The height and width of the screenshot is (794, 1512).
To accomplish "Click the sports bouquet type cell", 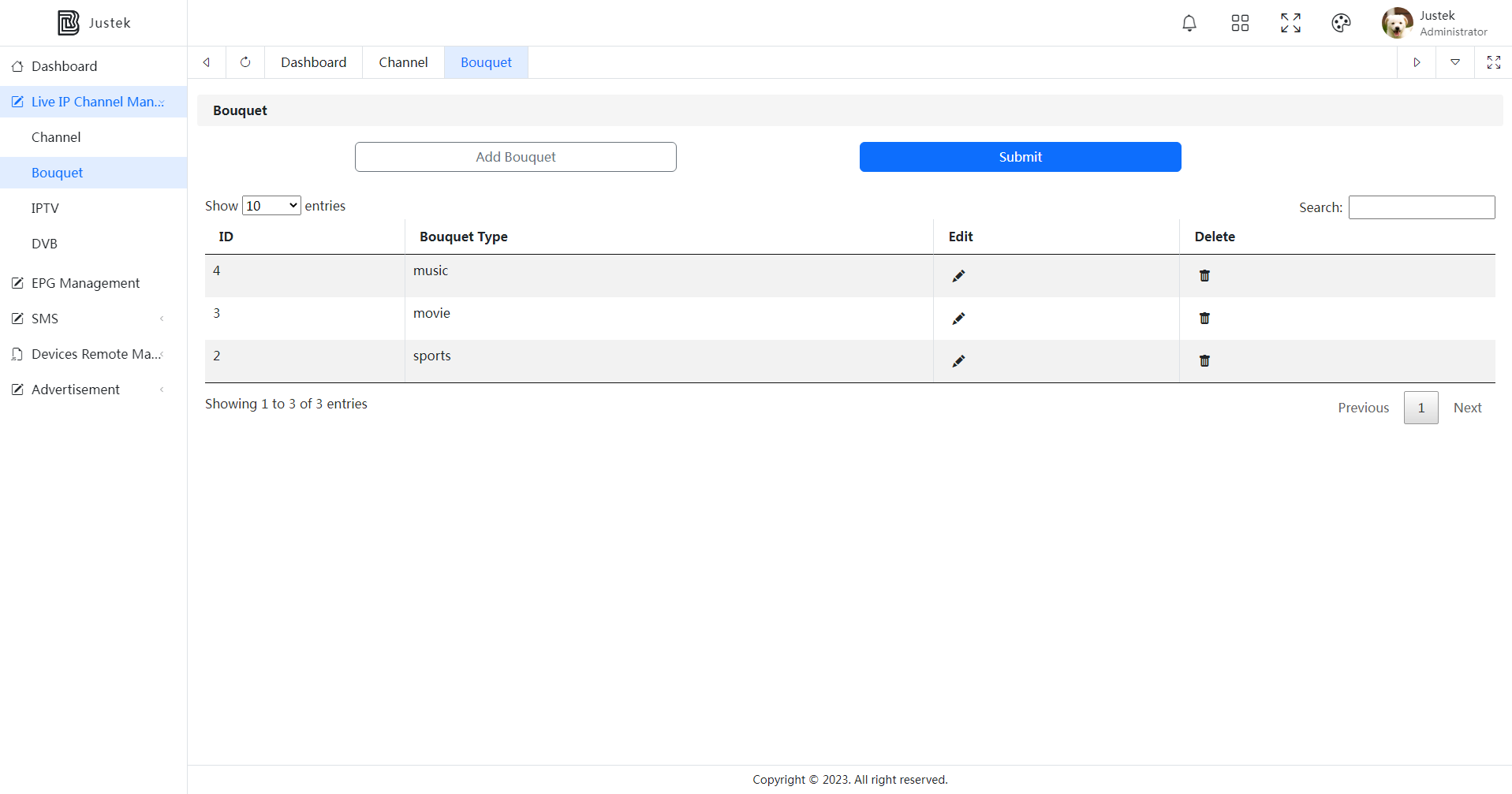I will pyautogui.click(x=669, y=361).
